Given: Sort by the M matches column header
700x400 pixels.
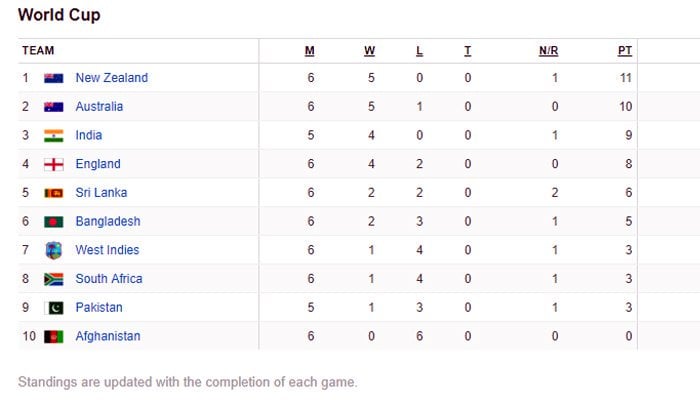Looking at the screenshot, I should tap(310, 51).
